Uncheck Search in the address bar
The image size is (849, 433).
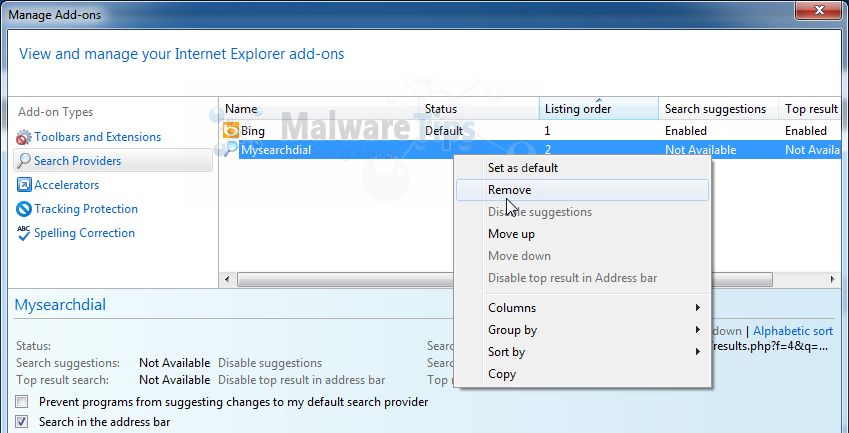click(x=22, y=422)
